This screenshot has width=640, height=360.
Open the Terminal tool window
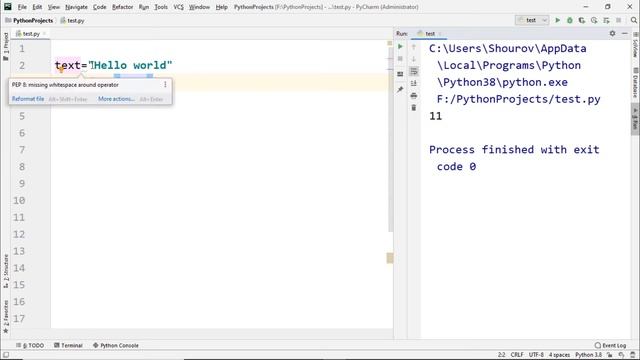click(68, 345)
